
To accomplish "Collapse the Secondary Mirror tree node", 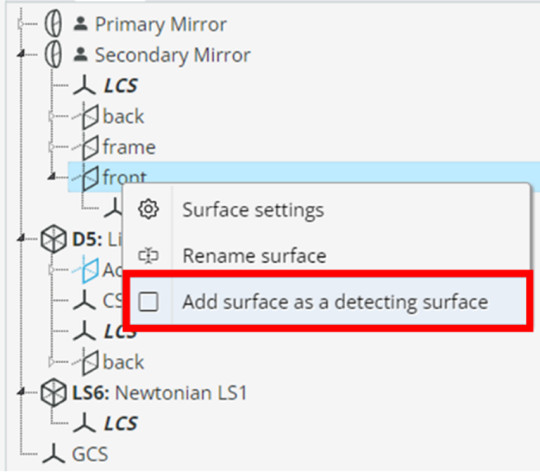I will click(x=21, y=54).
